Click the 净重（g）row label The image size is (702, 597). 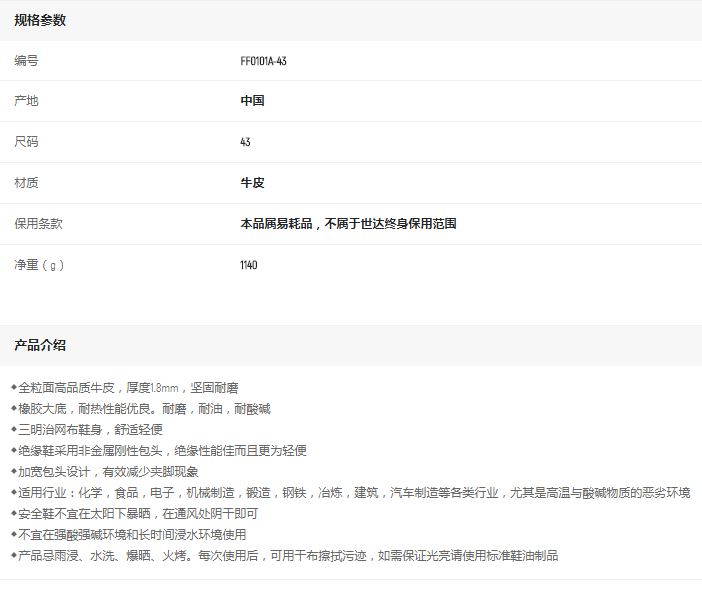[x=39, y=265]
